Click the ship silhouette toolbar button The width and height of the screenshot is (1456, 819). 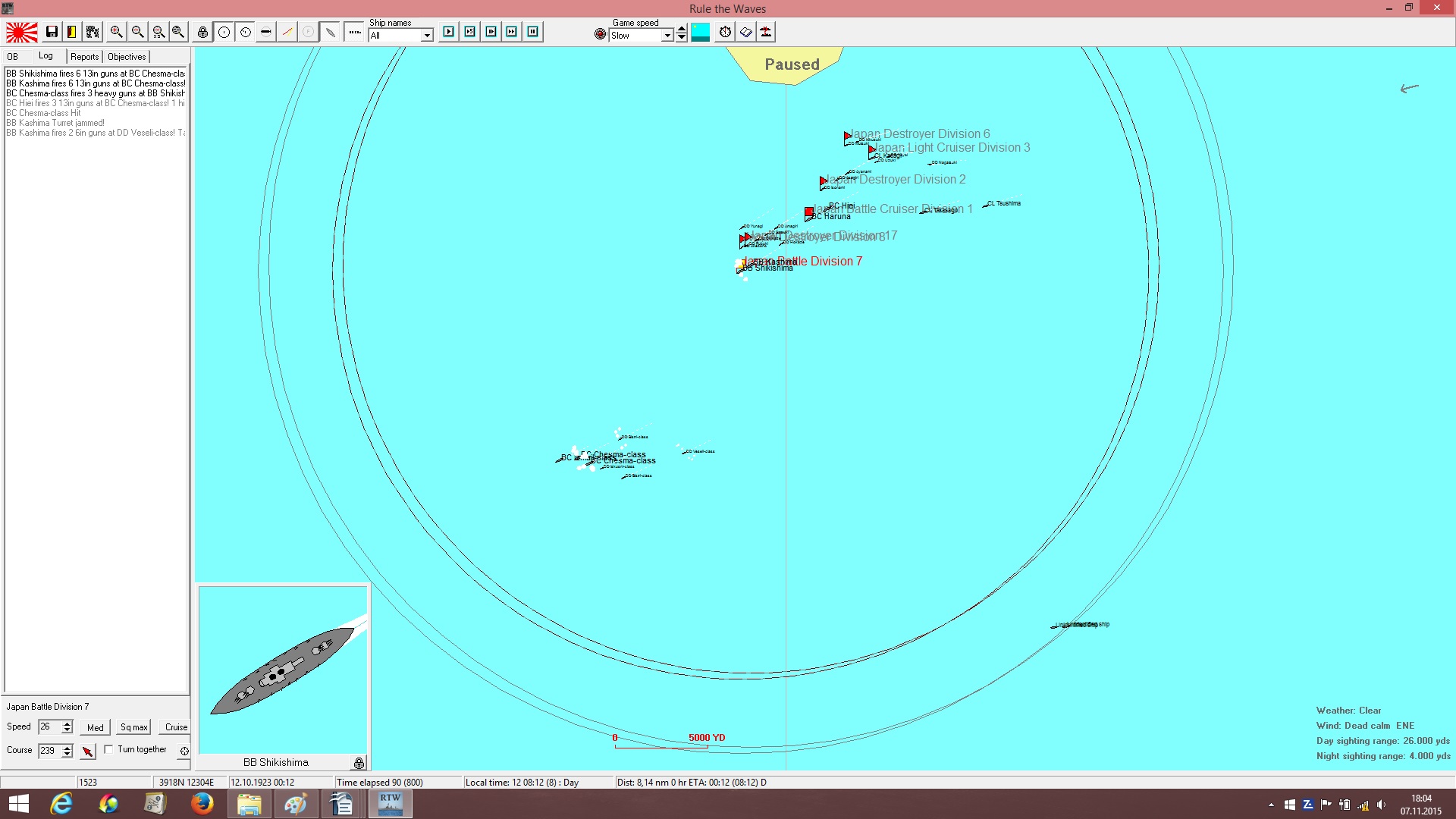click(x=330, y=32)
